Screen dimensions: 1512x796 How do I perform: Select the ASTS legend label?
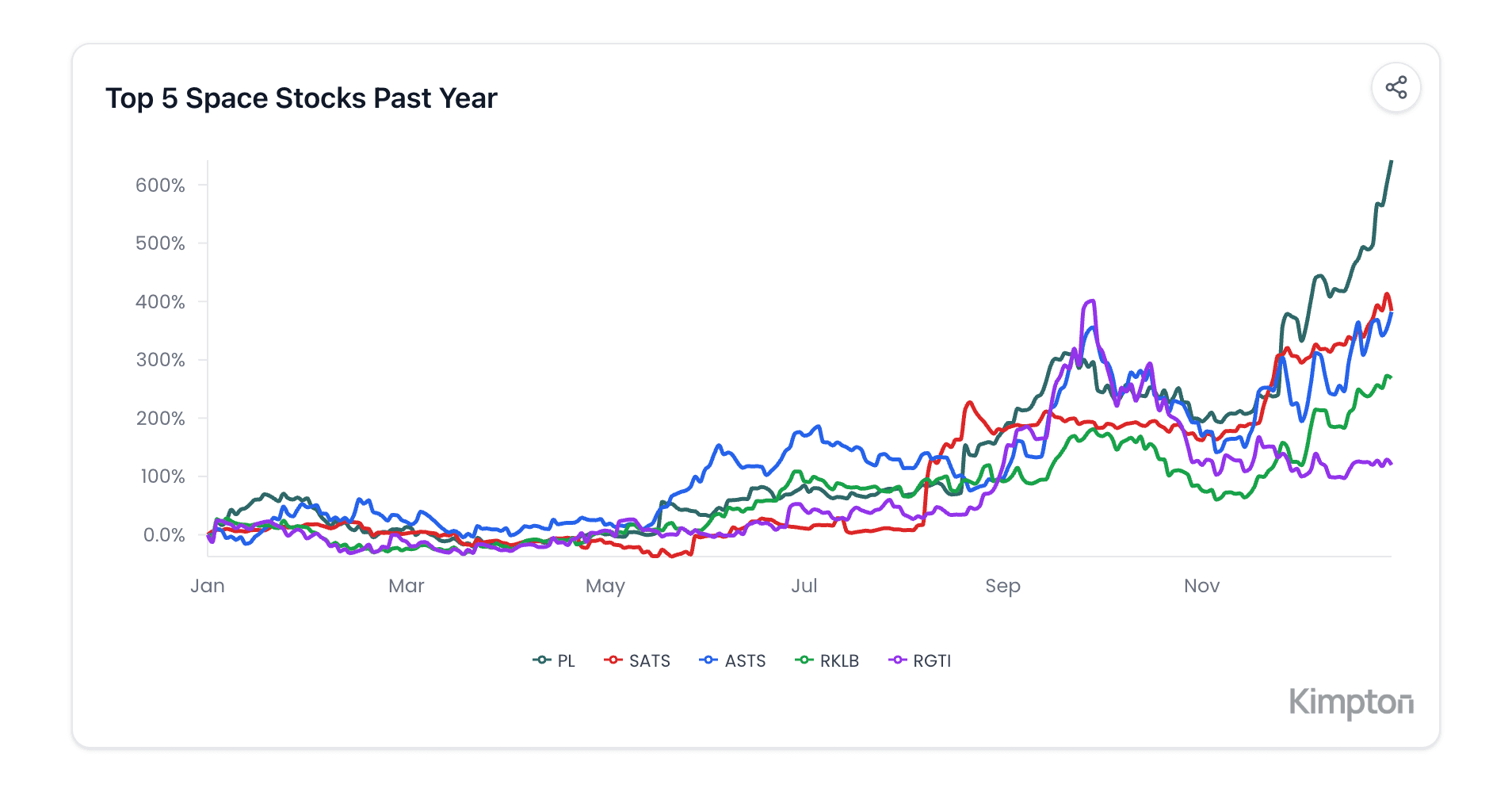tap(745, 660)
